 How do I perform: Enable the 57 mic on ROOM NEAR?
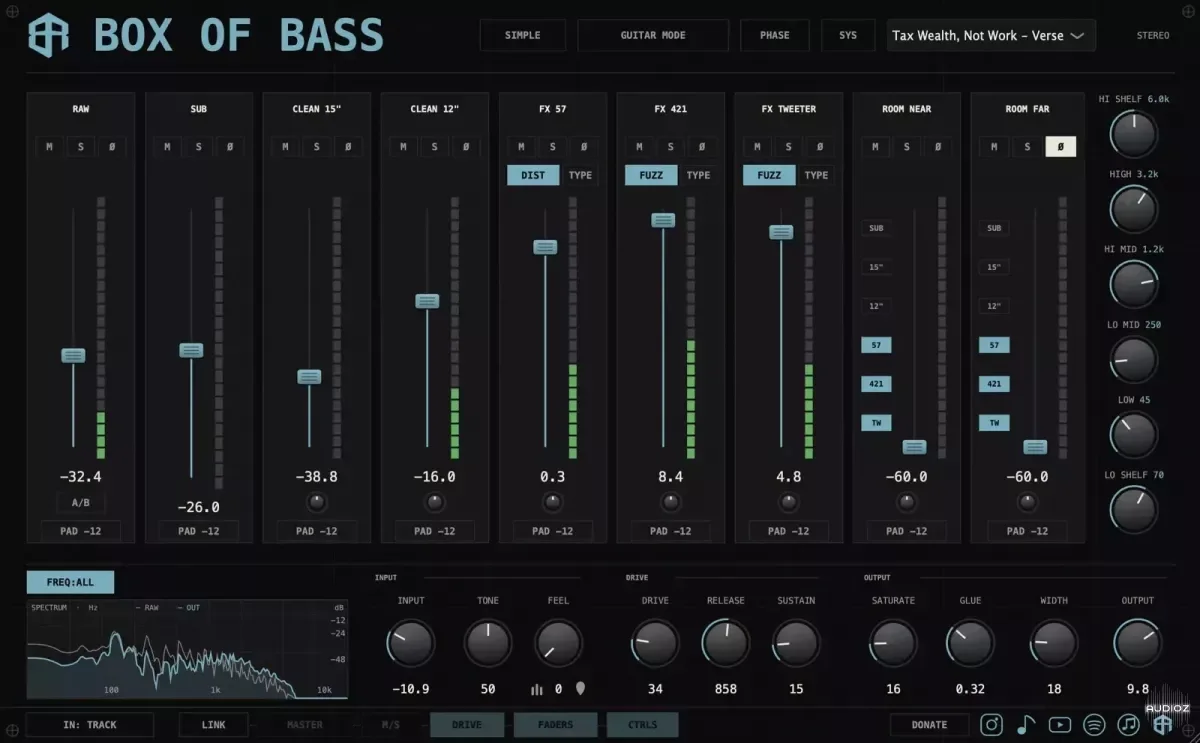tap(876, 345)
